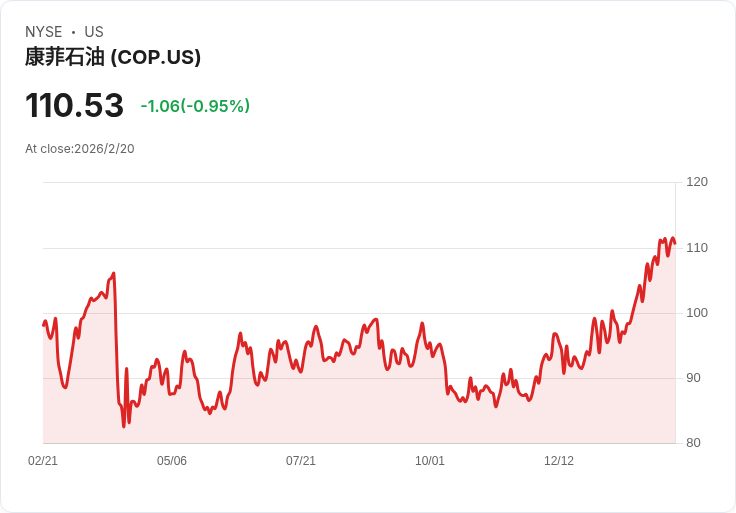Click the lowest trough of the price line
The image size is (736, 513).
124,426
